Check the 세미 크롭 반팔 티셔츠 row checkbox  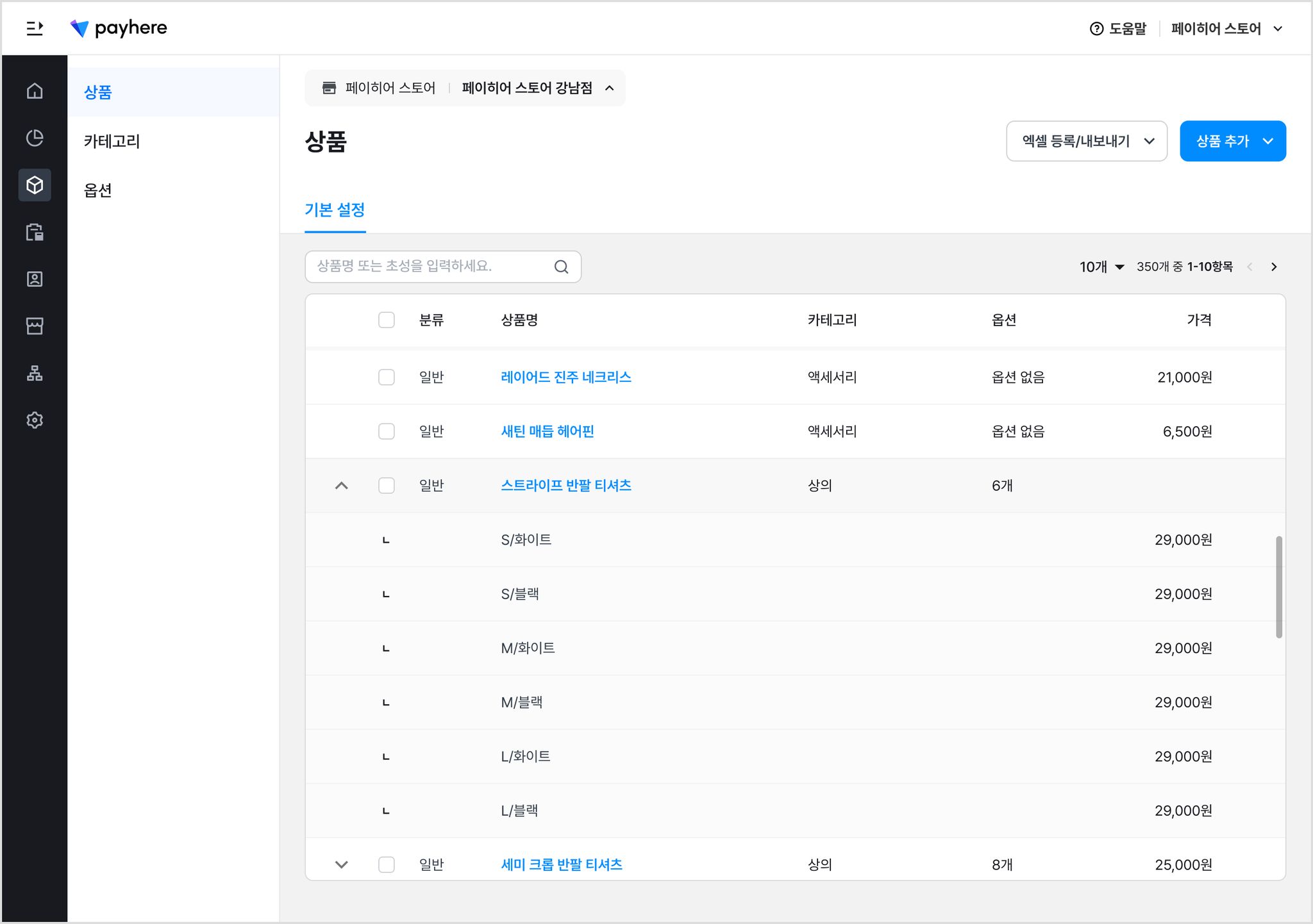pos(387,864)
